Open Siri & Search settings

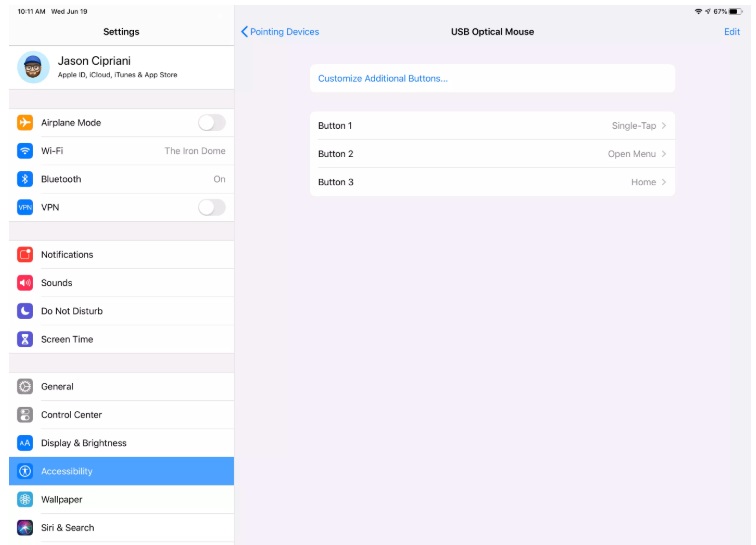coord(122,527)
